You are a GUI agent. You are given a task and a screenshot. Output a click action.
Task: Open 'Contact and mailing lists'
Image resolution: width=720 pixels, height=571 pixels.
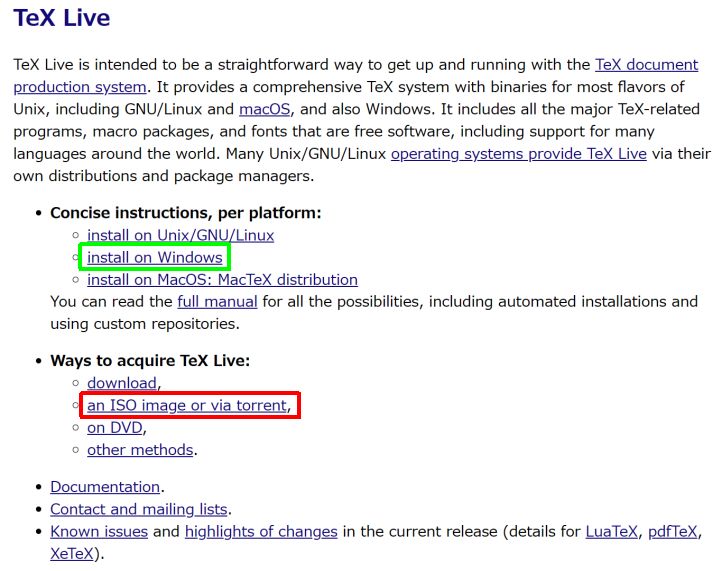coord(139,509)
